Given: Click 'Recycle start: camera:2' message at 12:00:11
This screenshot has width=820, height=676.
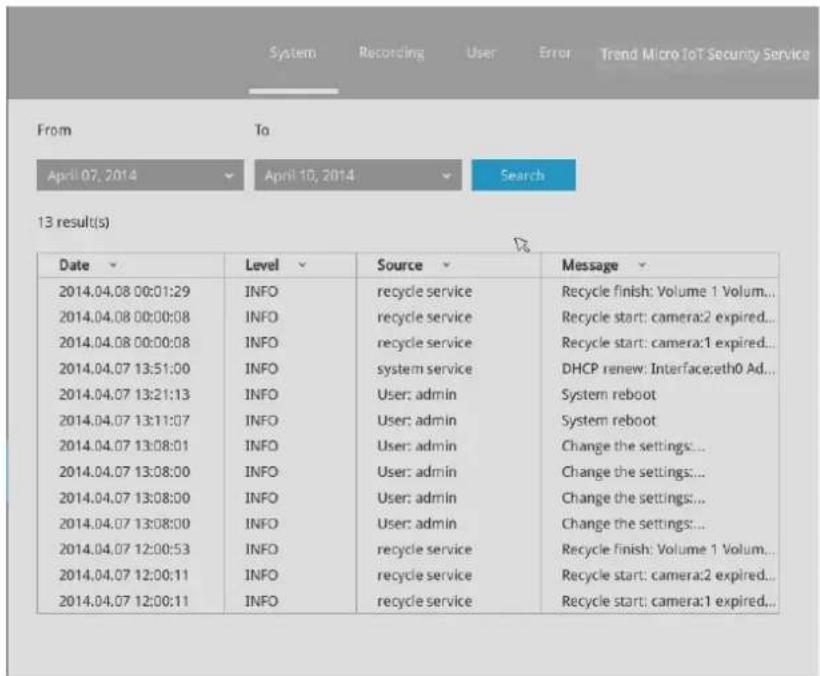Looking at the screenshot, I should 668,575.
